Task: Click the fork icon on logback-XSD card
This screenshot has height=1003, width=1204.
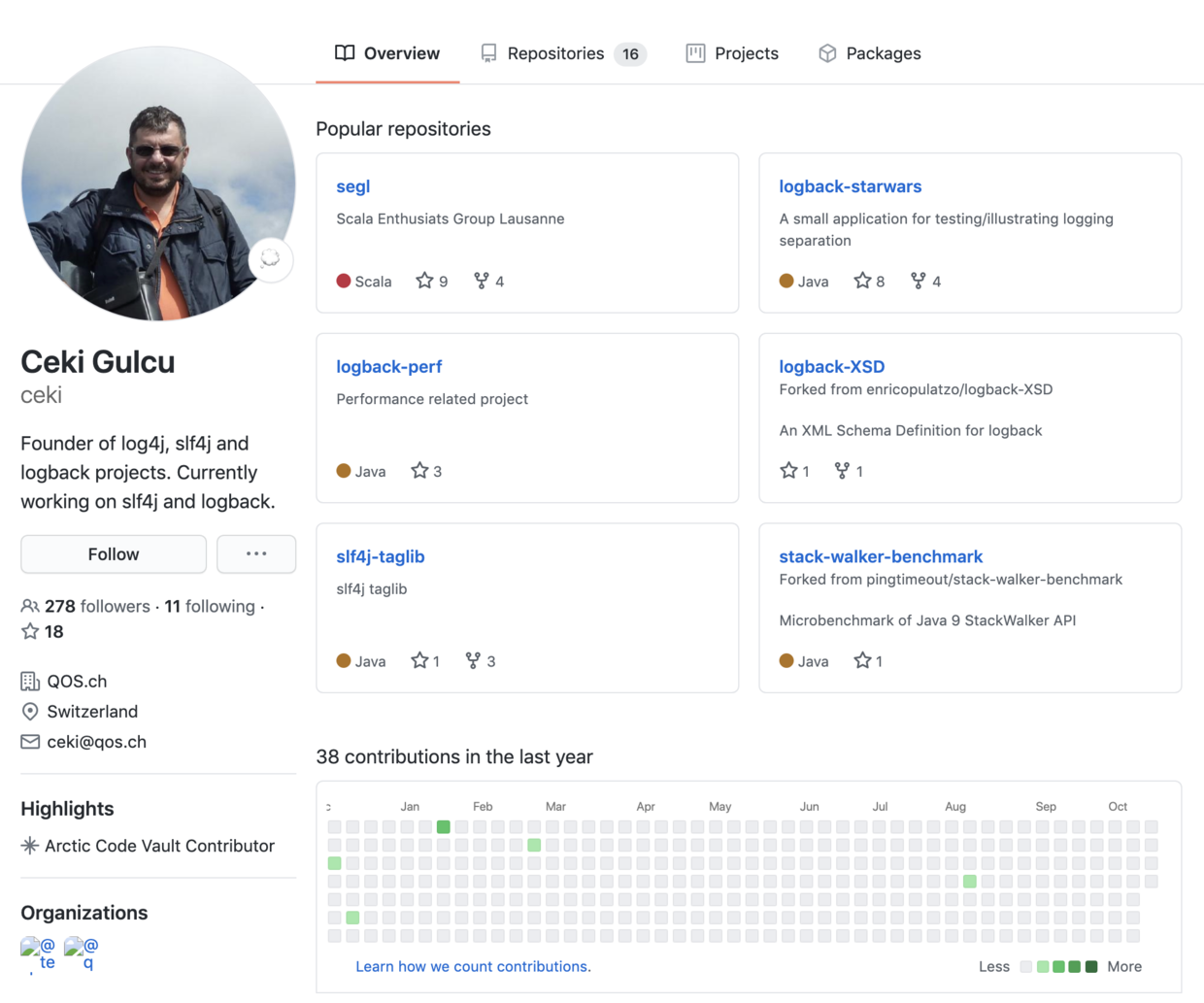Action: coord(842,470)
